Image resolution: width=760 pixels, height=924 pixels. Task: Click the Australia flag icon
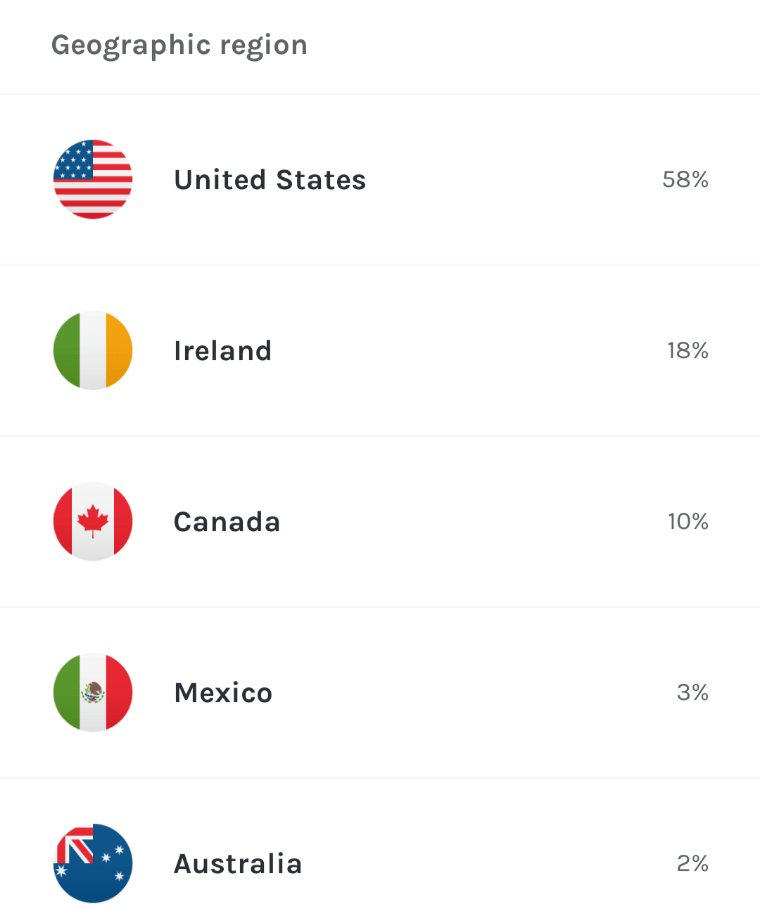click(92, 863)
